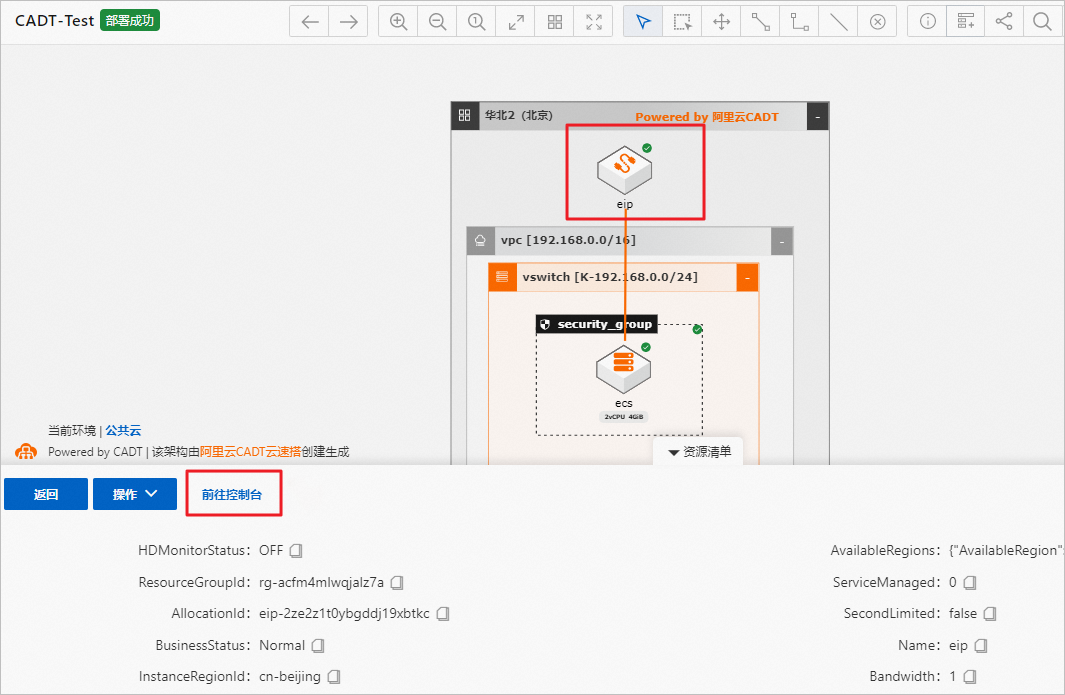The height and width of the screenshot is (695, 1065).
Task: Select the right-angle connector tool
Action: 799,22
